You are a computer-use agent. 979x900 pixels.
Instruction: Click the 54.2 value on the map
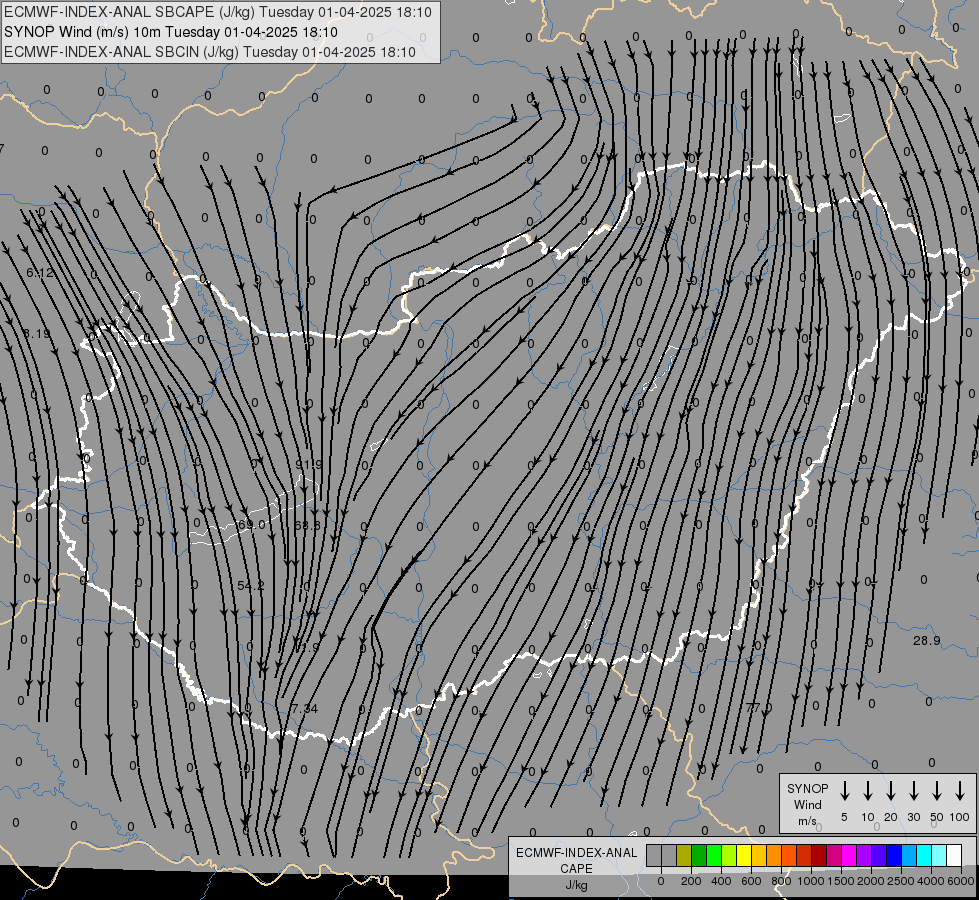tap(251, 585)
